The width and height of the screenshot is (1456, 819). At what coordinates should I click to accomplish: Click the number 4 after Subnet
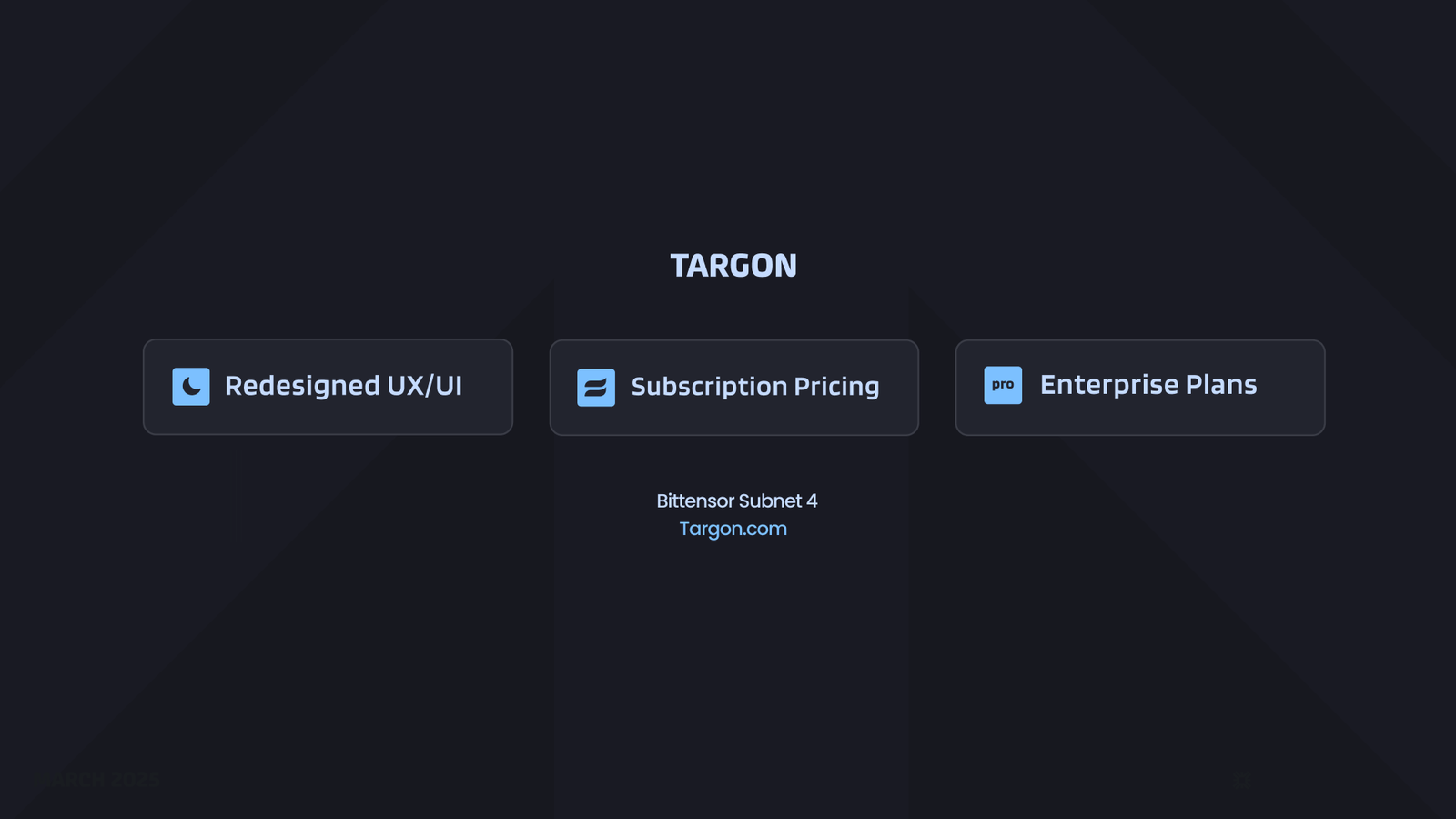pos(812,501)
